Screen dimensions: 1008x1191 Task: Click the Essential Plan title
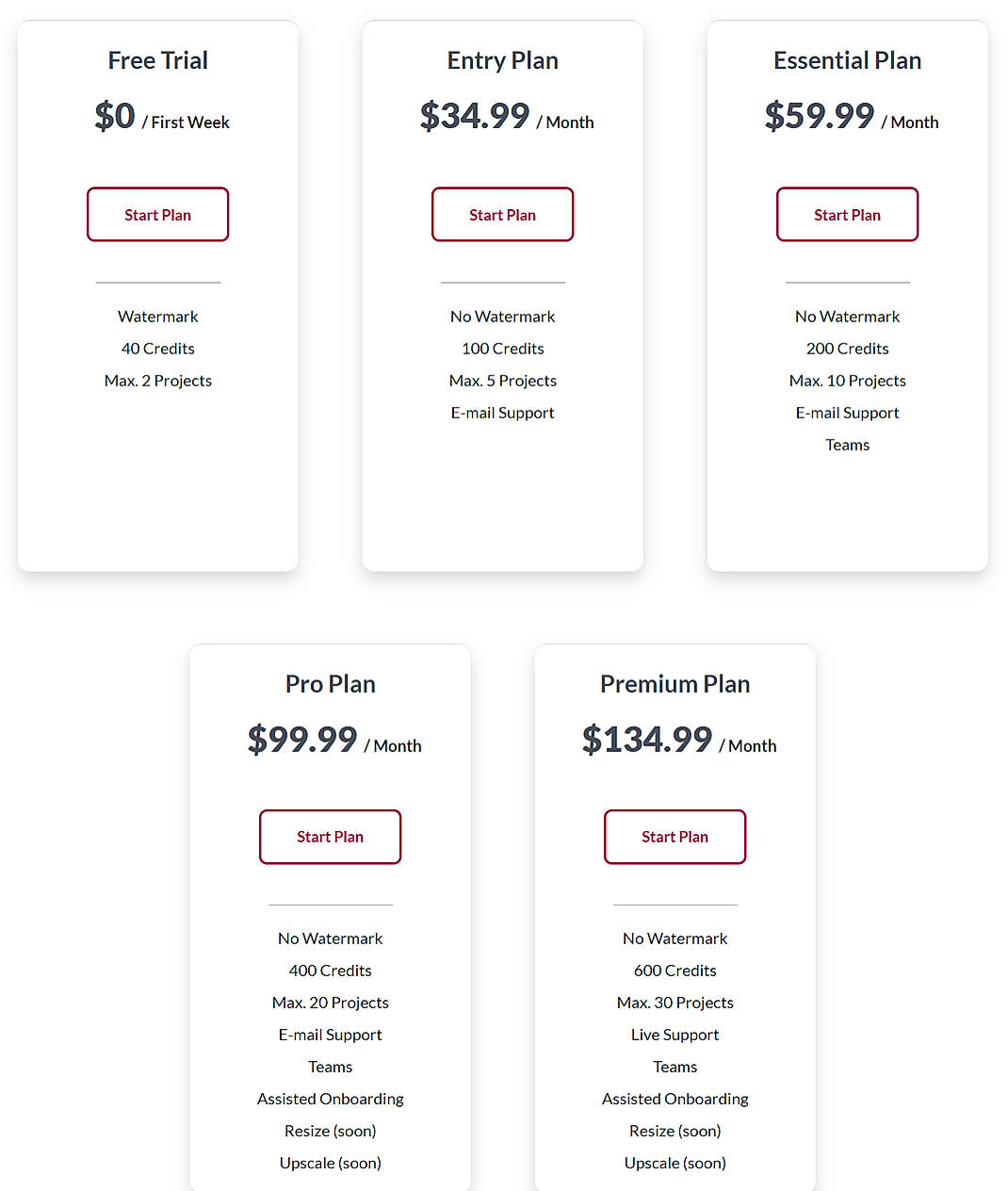[847, 59]
